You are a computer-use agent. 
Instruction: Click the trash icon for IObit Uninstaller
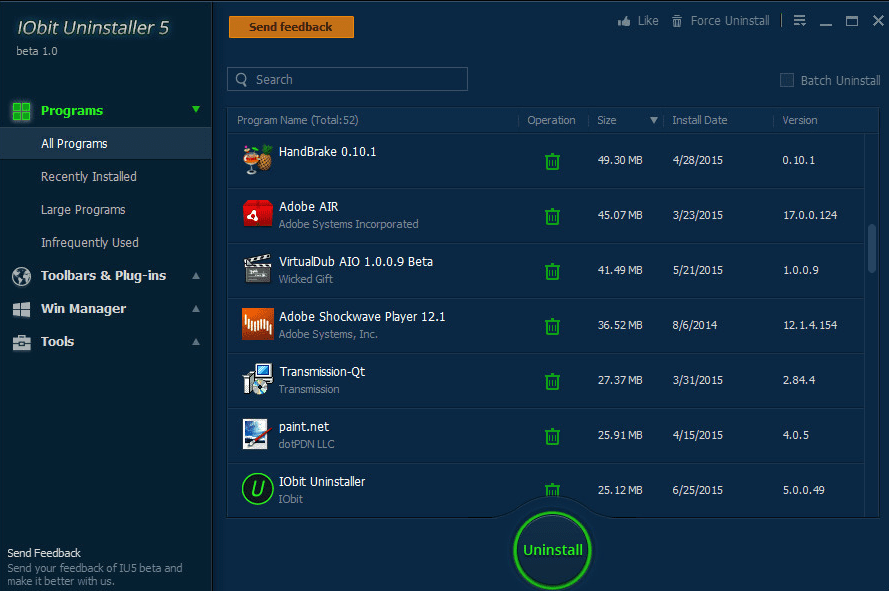coord(552,490)
